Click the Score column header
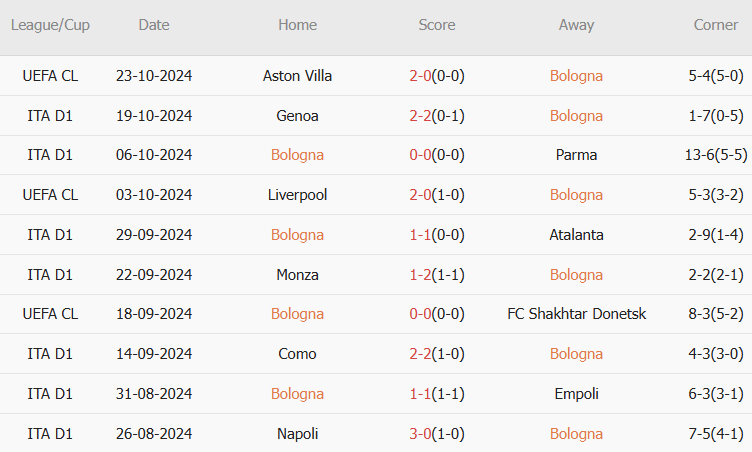Viewport: 752px width, 452px height. pyautogui.click(x=436, y=25)
